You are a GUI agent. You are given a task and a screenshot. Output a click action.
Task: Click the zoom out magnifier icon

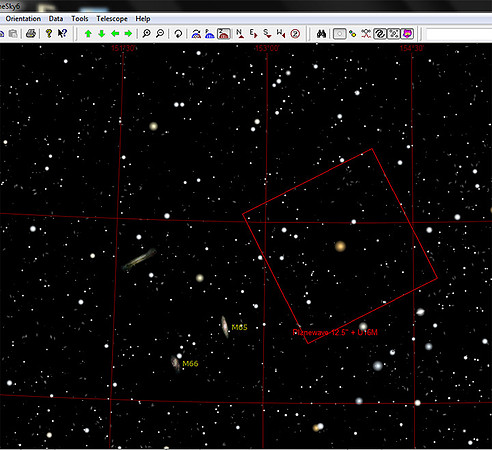[x=160, y=34]
